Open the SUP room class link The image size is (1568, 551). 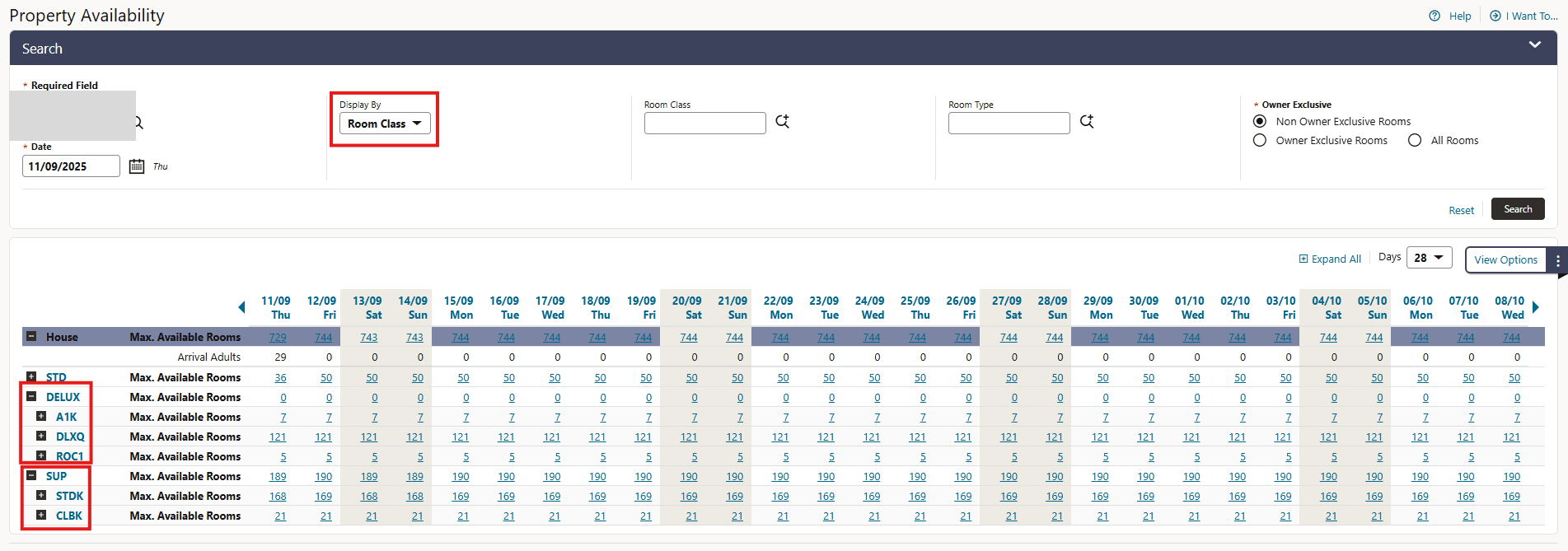(x=56, y=476)
